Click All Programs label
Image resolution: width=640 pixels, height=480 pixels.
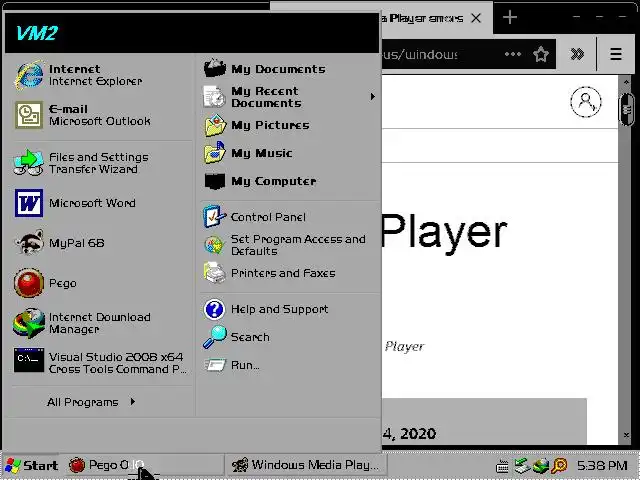pyautogui.click(x=82, y=402)
